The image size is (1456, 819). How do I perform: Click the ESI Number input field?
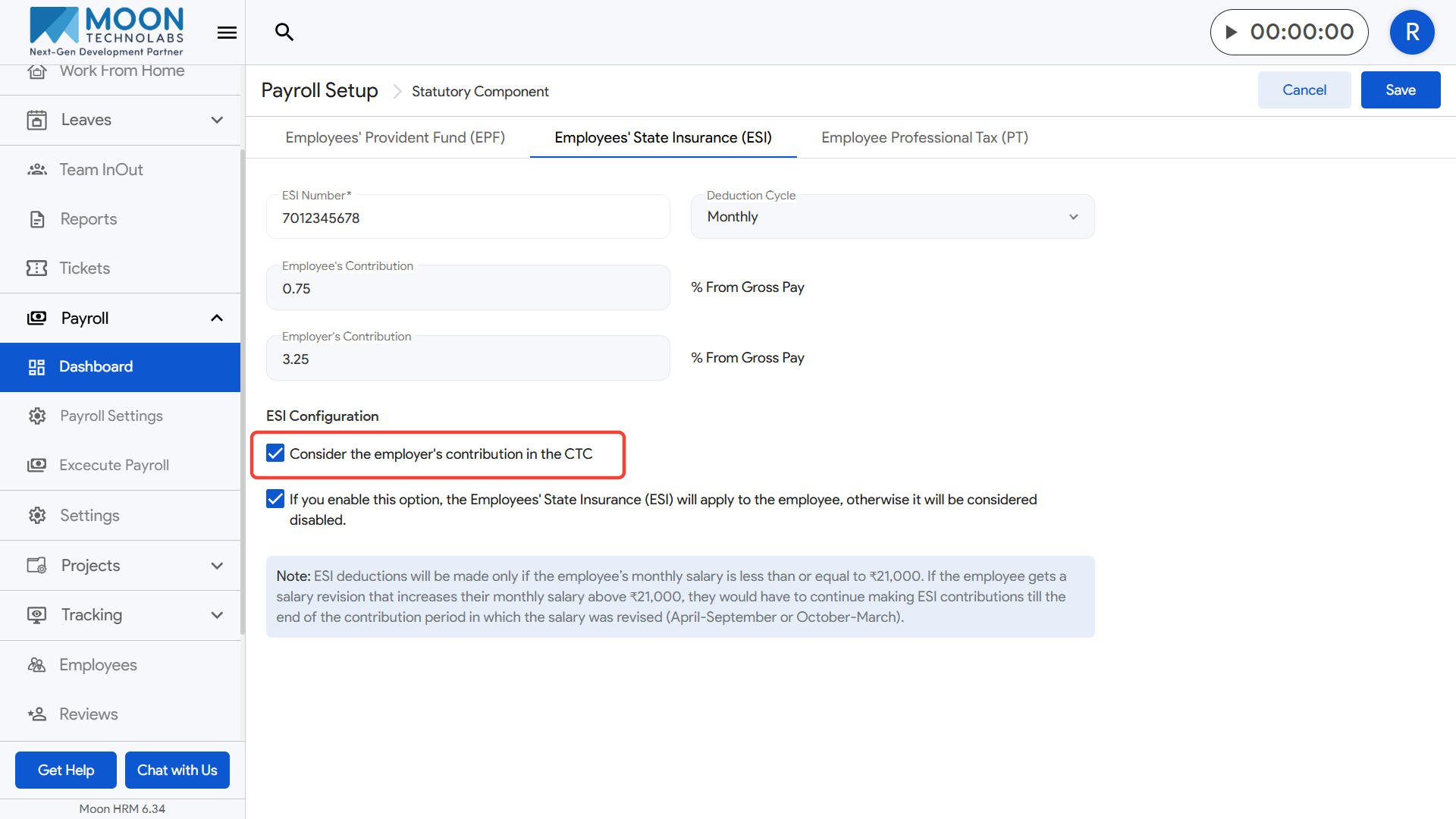tap(467, 218)
